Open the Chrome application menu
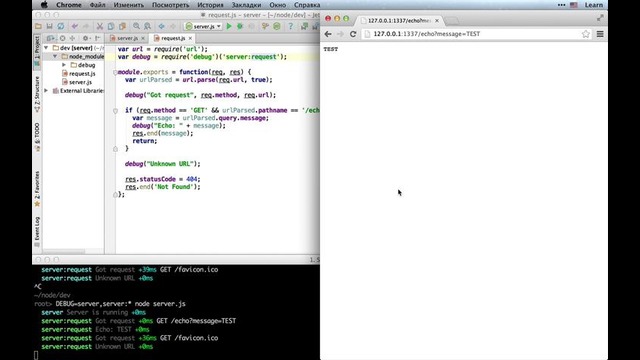 [69, 5]
